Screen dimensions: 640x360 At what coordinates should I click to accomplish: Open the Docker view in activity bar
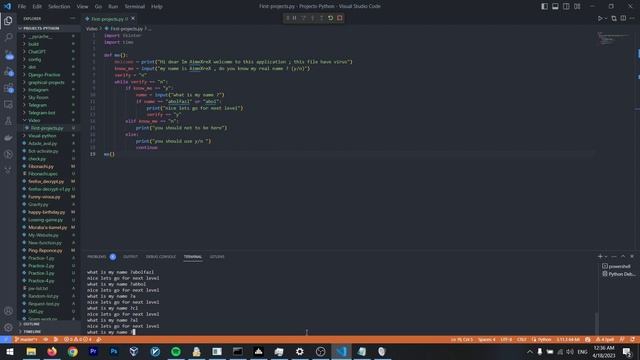click(8, 138)
